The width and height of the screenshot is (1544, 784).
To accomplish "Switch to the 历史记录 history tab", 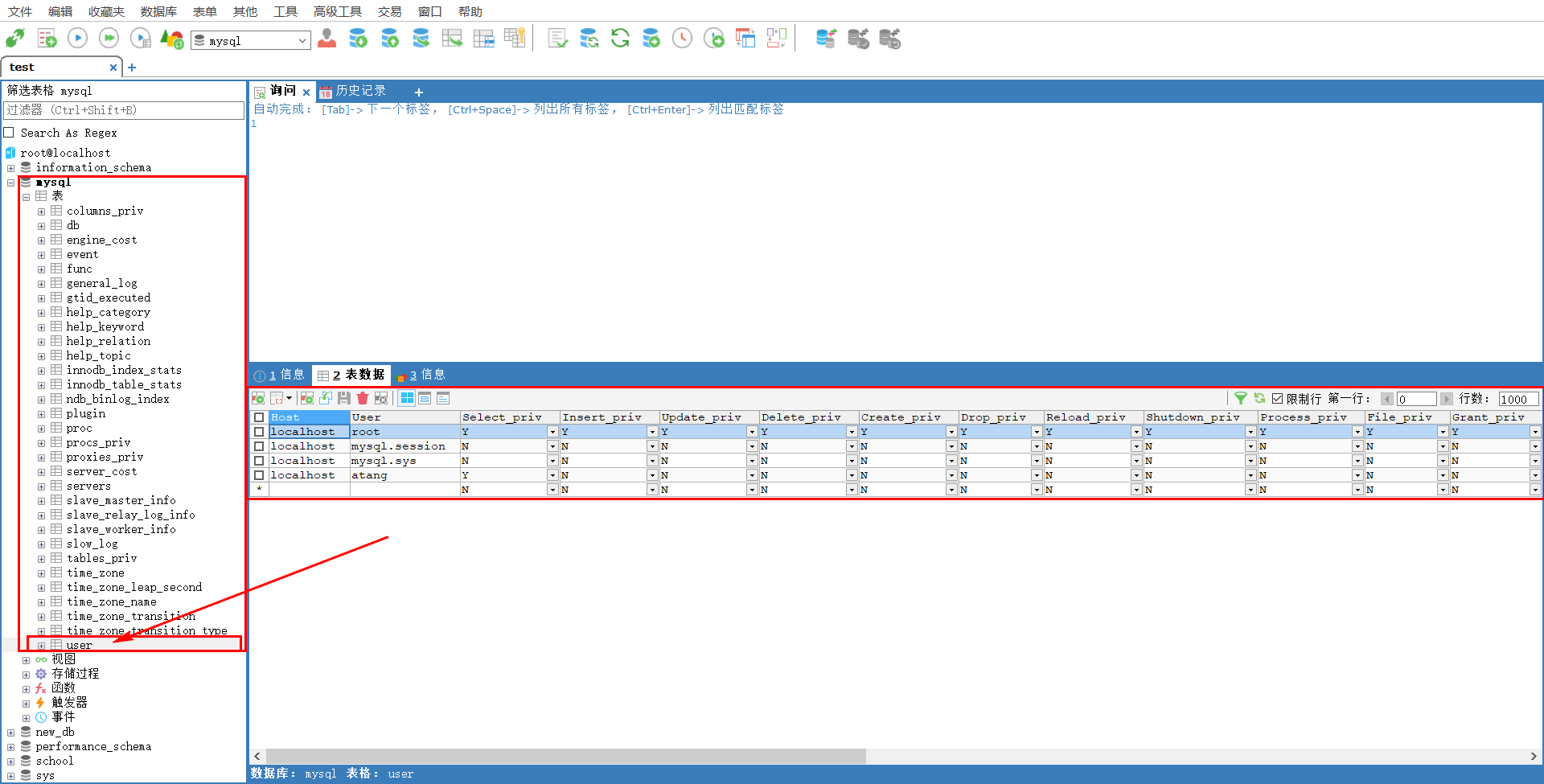I will click(352, 91).
